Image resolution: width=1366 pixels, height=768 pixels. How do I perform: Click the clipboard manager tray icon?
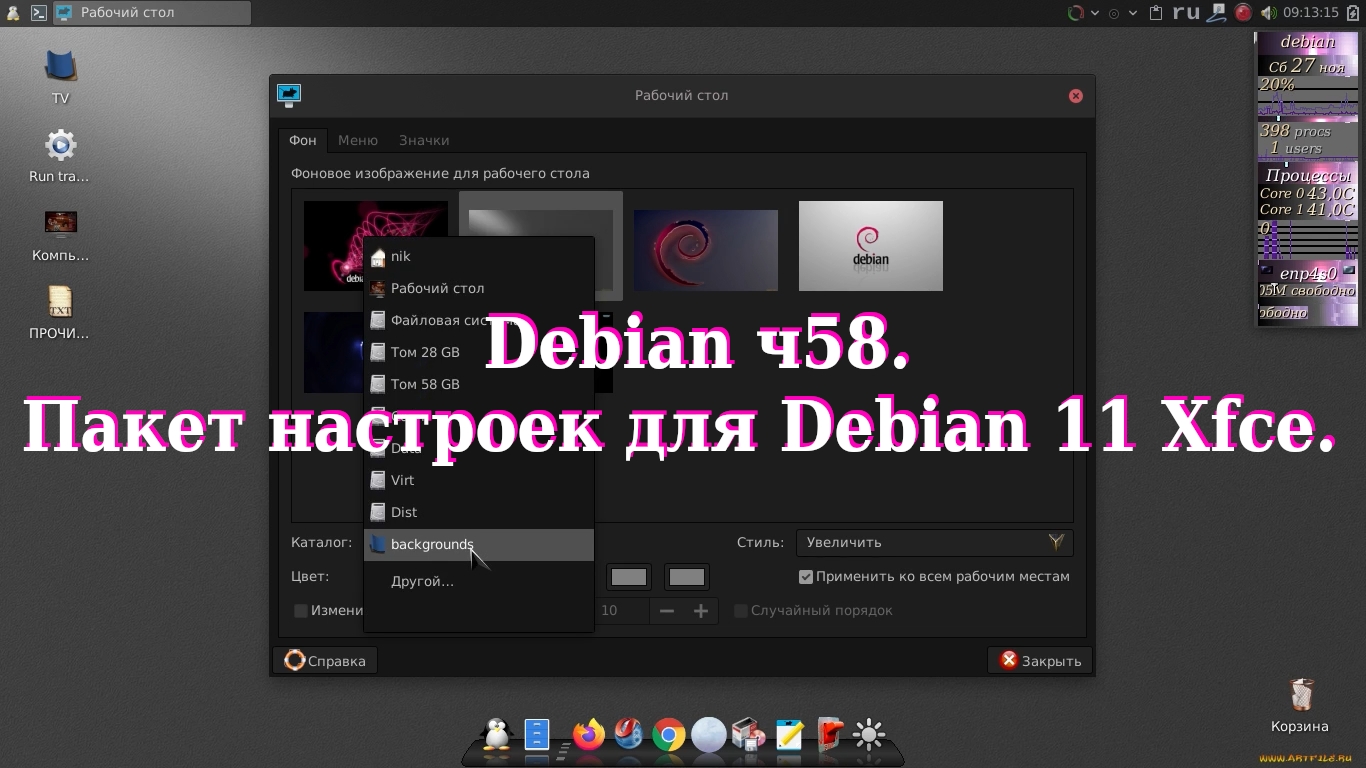click(1156, 13)
